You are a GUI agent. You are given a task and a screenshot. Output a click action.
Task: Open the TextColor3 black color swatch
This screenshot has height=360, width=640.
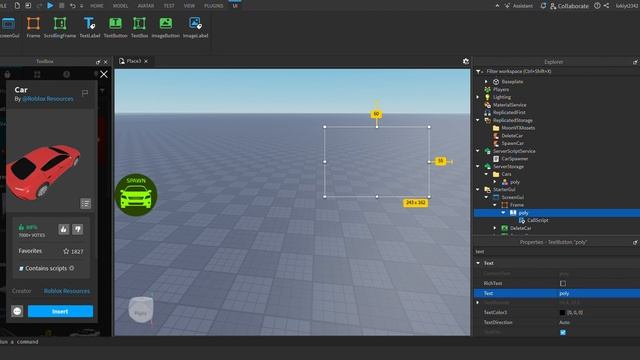[x=562, y=312]
